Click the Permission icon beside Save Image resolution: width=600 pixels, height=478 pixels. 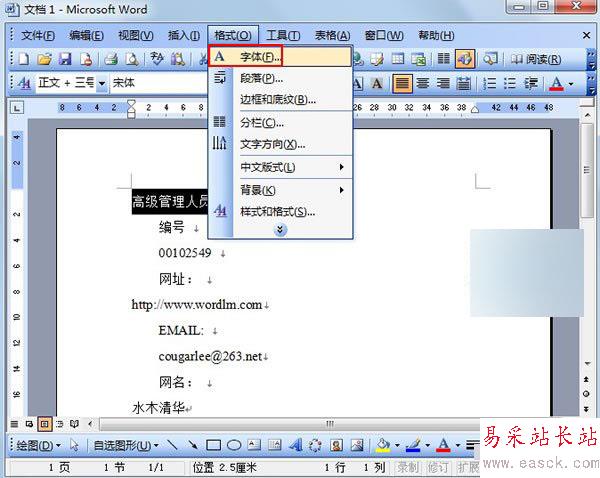coord(86,59)
